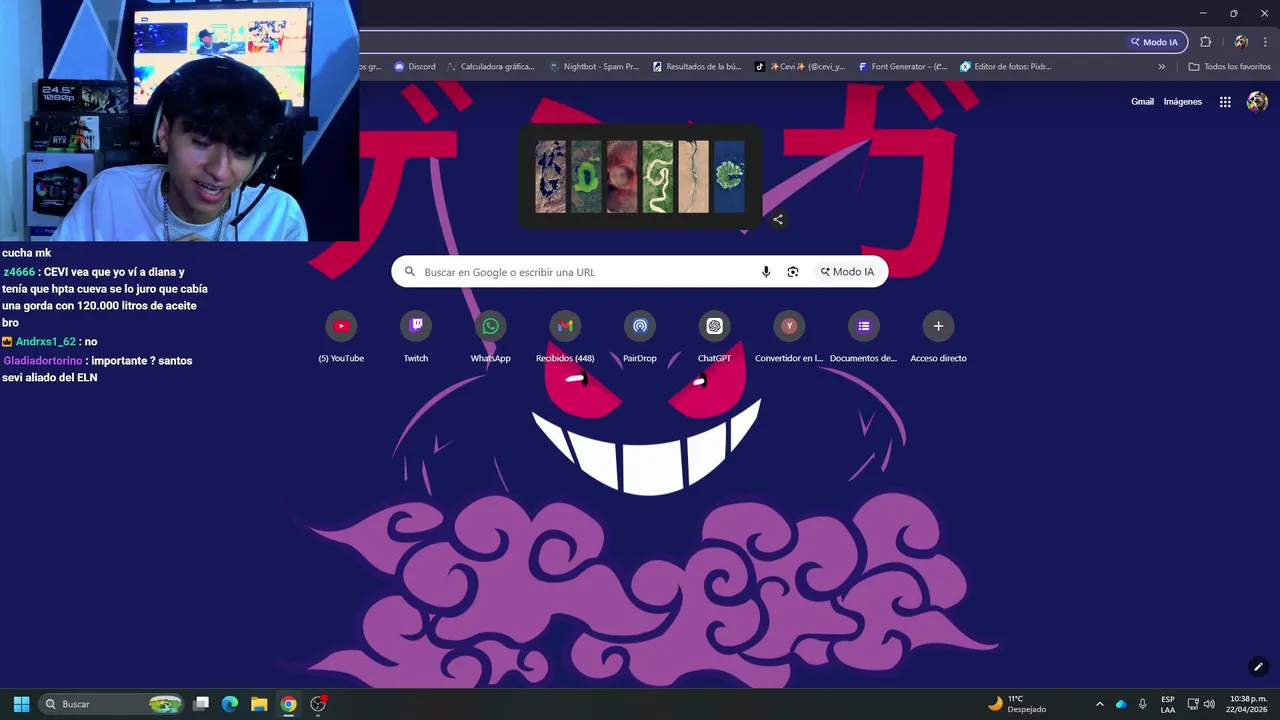The height and width of the screenshot is (720, 1280).
Task: Open Google account avatar on page
Action: [1257, 102]
